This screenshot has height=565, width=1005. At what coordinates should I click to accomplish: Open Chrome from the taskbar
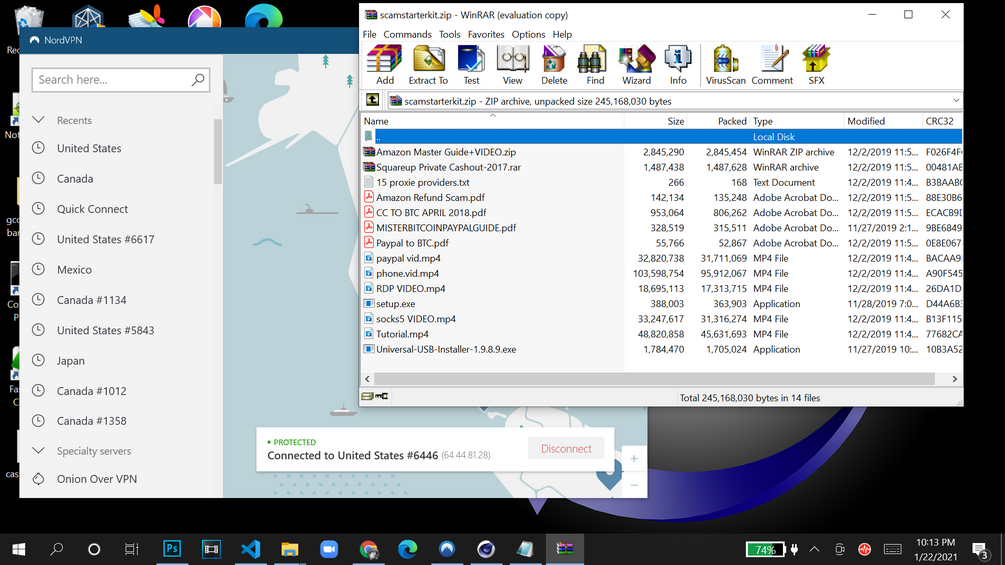[369, 549]
